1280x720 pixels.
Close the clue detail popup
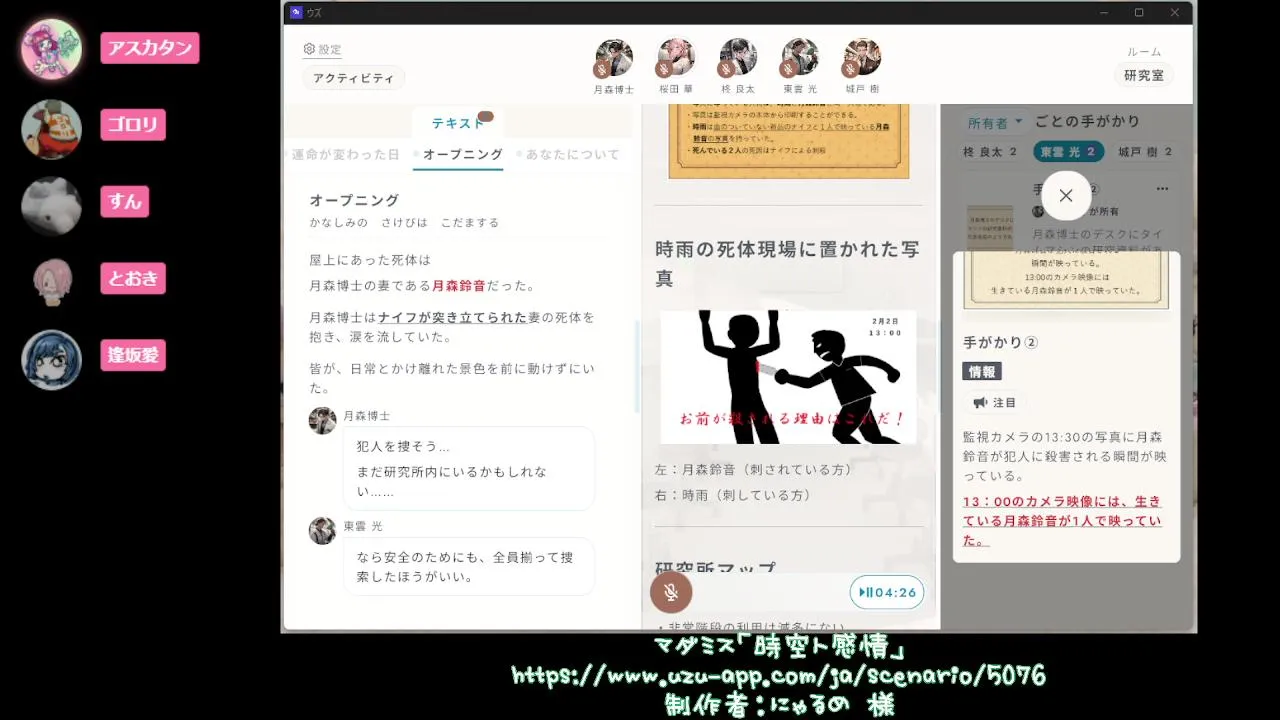point(1066,196)
